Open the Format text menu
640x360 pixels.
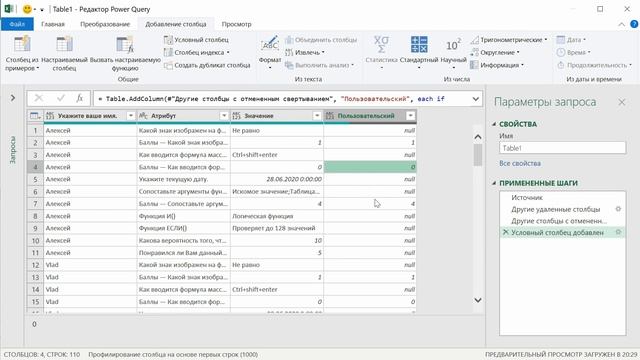point(270,53)
